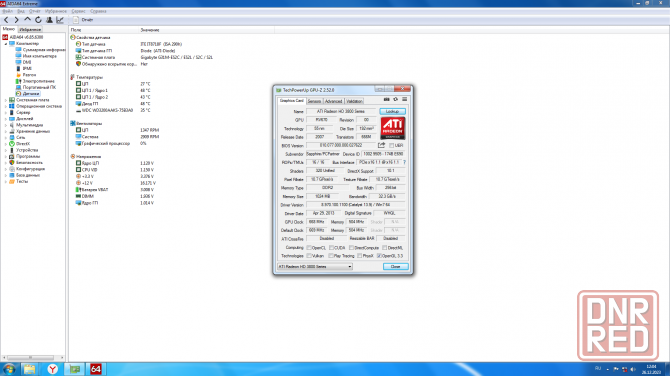670x376 pixels.
Task: Select DMI item in AIDA64 tree
Action: [27, 62]
